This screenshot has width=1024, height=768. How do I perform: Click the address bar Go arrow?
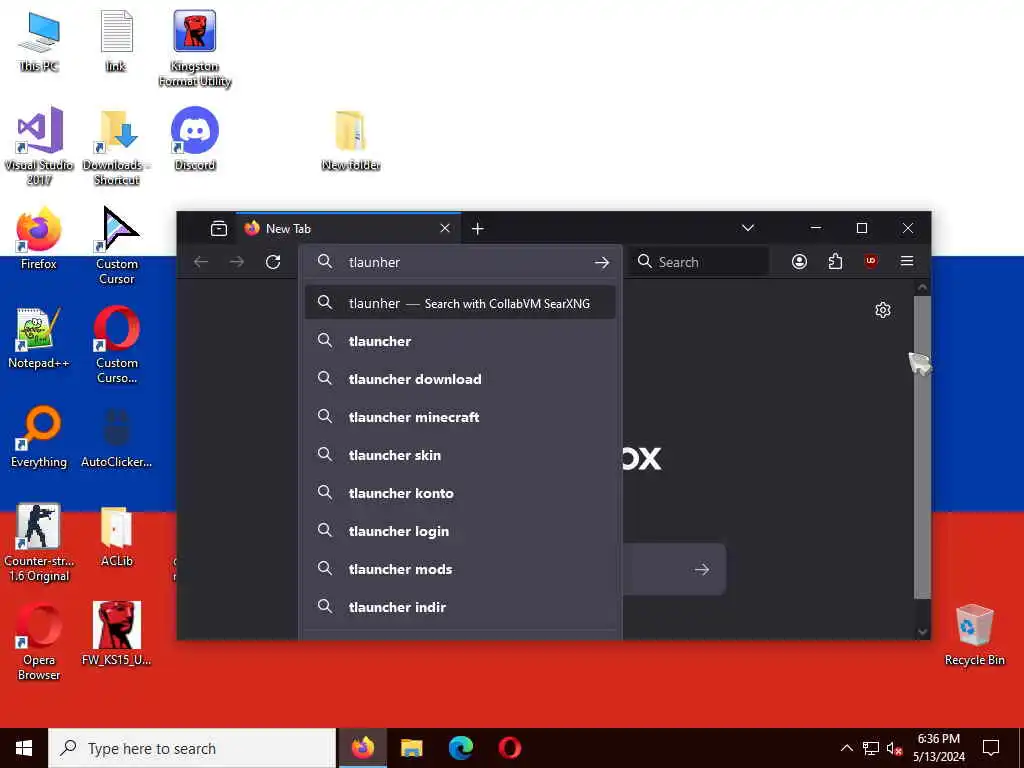click(601, 263)
